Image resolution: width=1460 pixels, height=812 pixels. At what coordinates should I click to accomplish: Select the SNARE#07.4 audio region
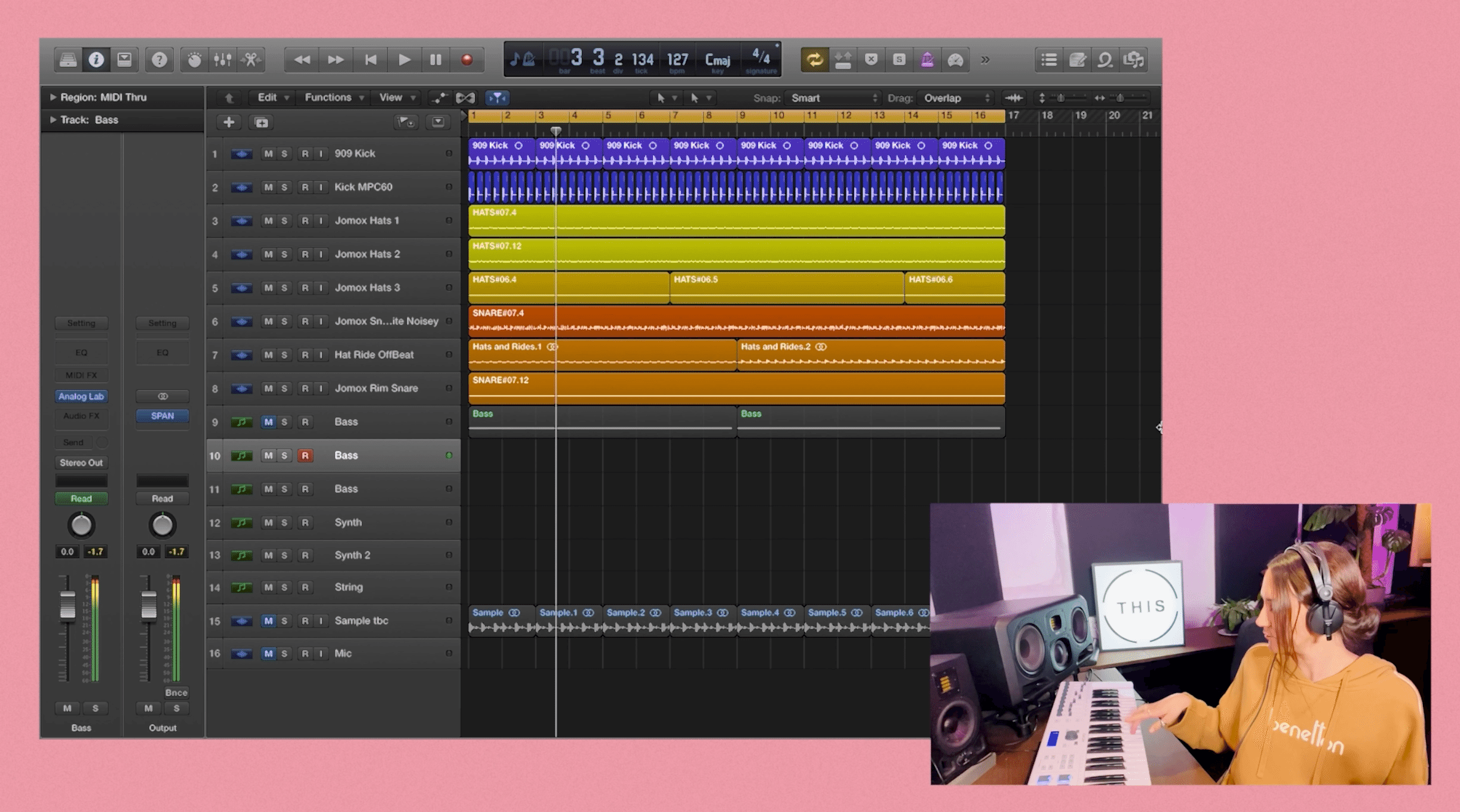pos(737,321)
